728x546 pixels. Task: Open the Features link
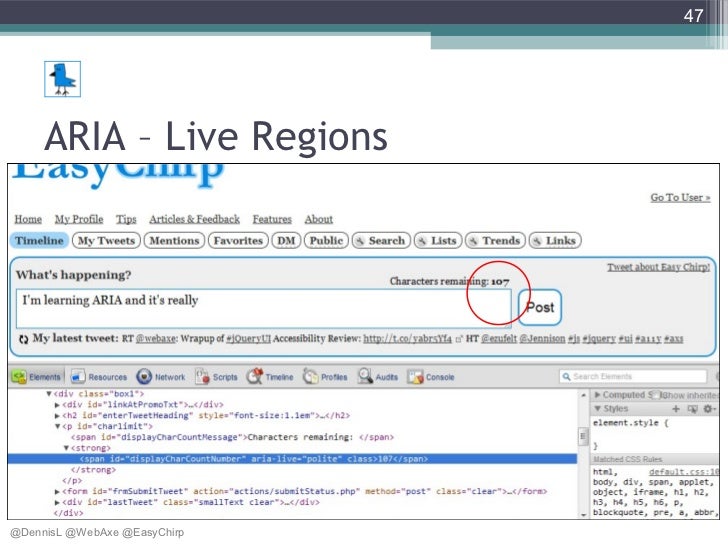click(x=272, y=219)
